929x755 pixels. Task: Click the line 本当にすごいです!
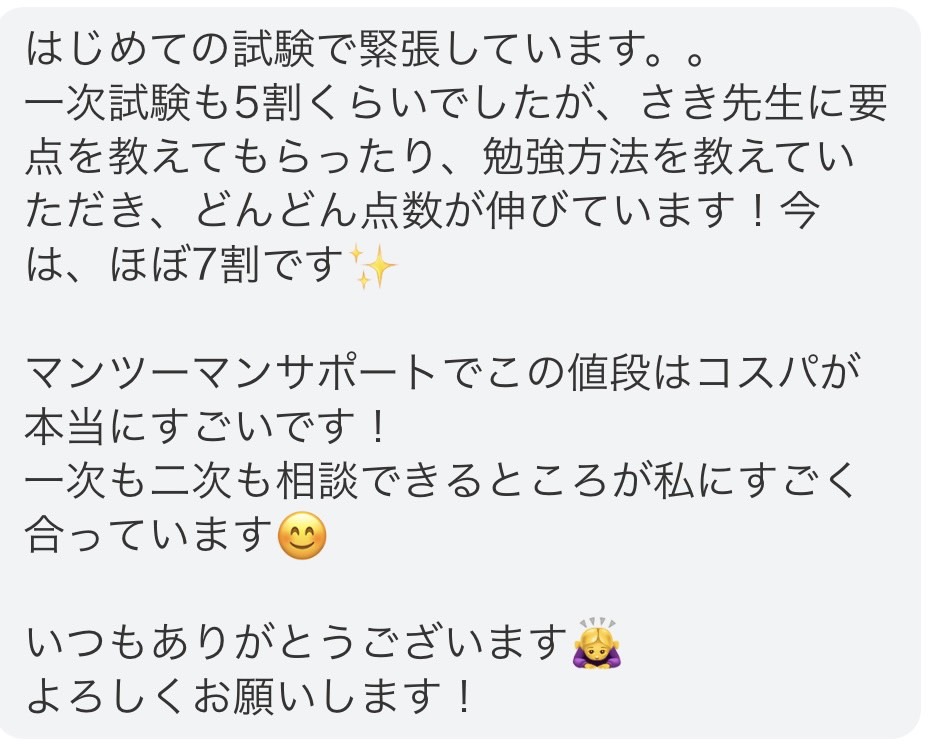tap(207, 427)
